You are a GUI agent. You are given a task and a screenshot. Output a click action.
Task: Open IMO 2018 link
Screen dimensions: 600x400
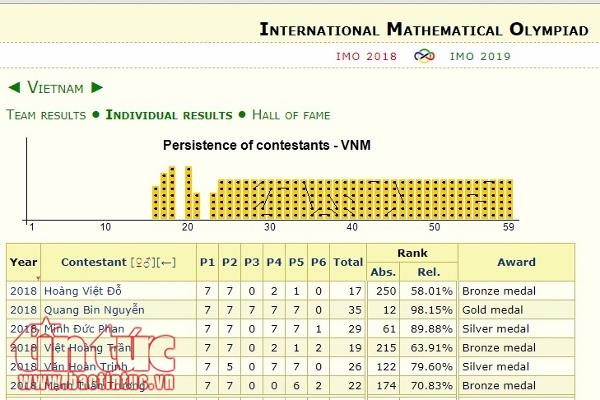pos(368,56)
